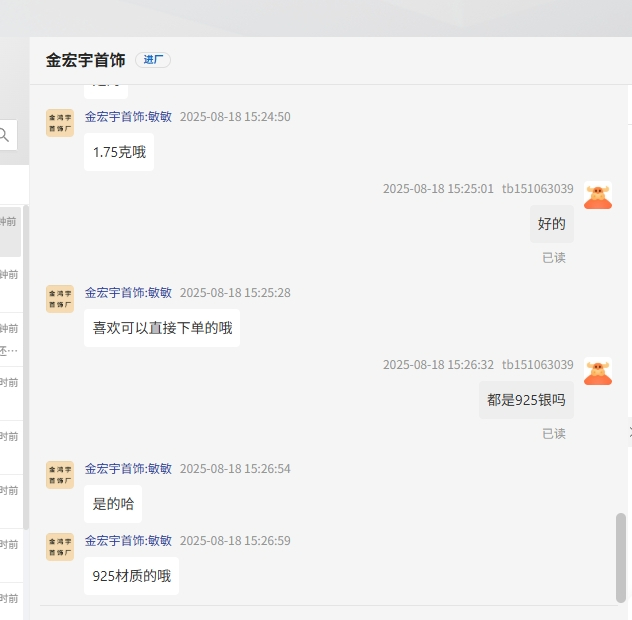The height and width of the screenshot is (620, 632).
Task: Click the 进厂 tag beside shop name
Action: pyautogui.click(x=153, y=60)
